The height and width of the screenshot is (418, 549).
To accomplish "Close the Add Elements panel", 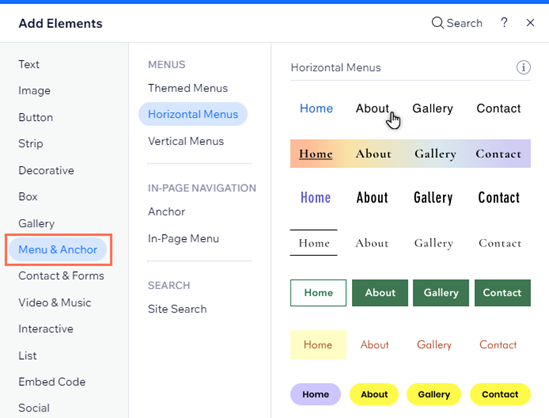I will coord(530,23).
